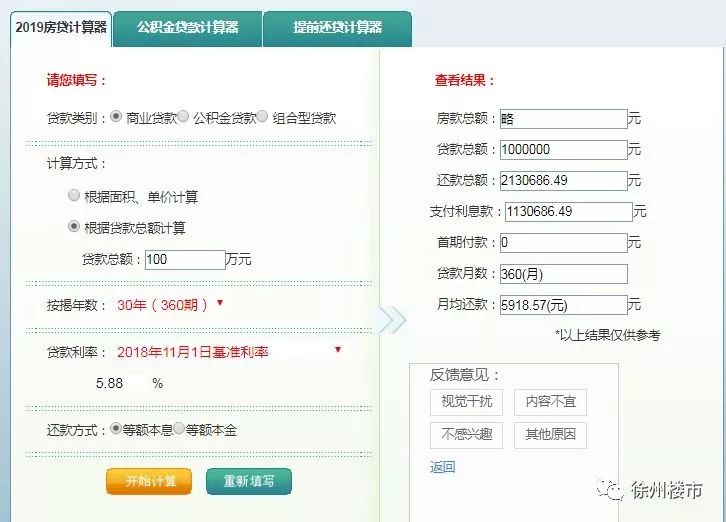Choose 不感兴趣 feedback option
This screenshot has height=522, width=726.
point(466,435)
